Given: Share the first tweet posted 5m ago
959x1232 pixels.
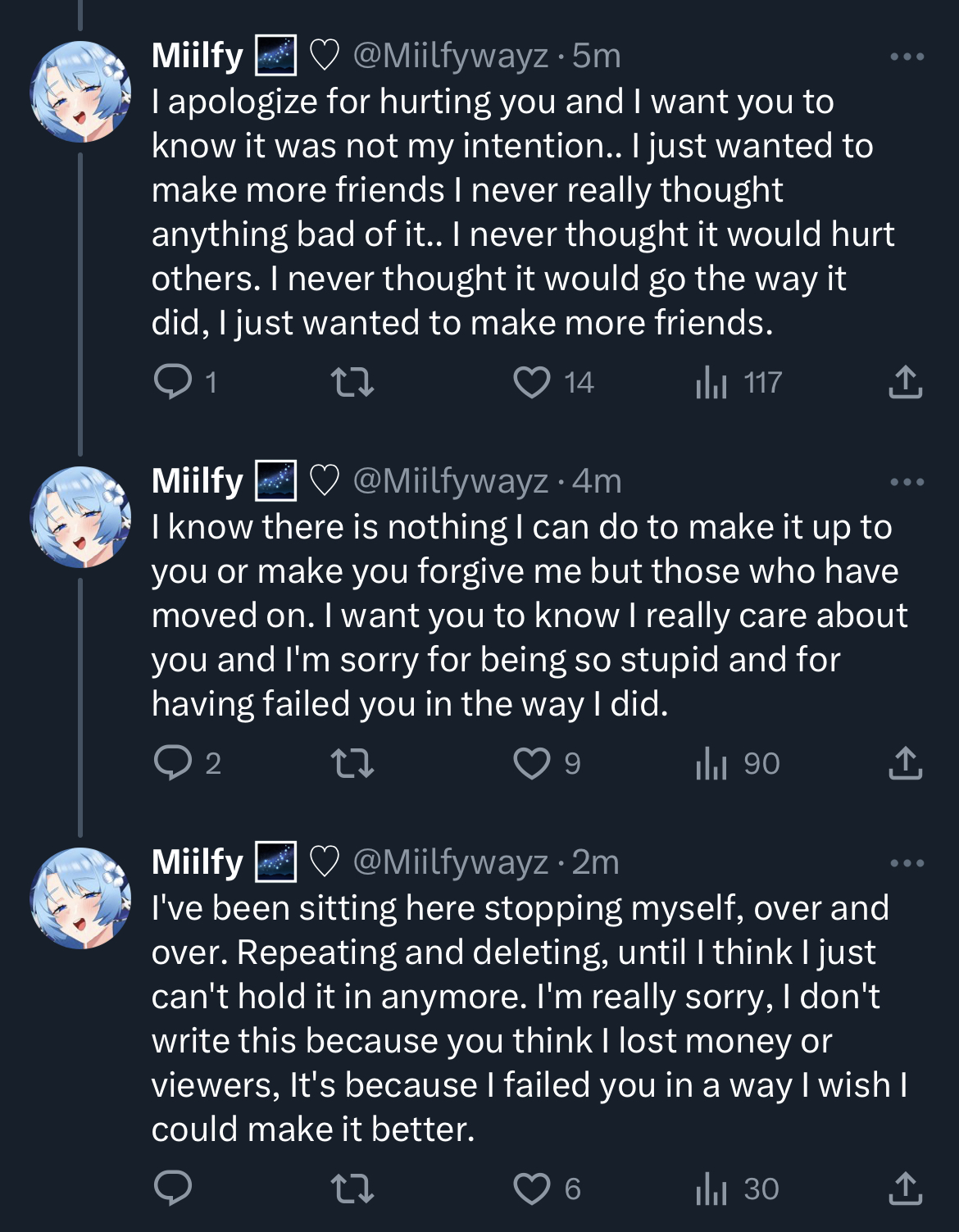Looking at the screenshot, I should (x=906, y=382).
